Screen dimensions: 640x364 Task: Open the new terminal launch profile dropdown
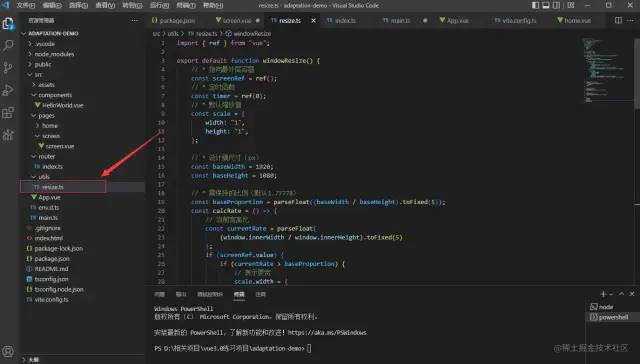[611, 294]
